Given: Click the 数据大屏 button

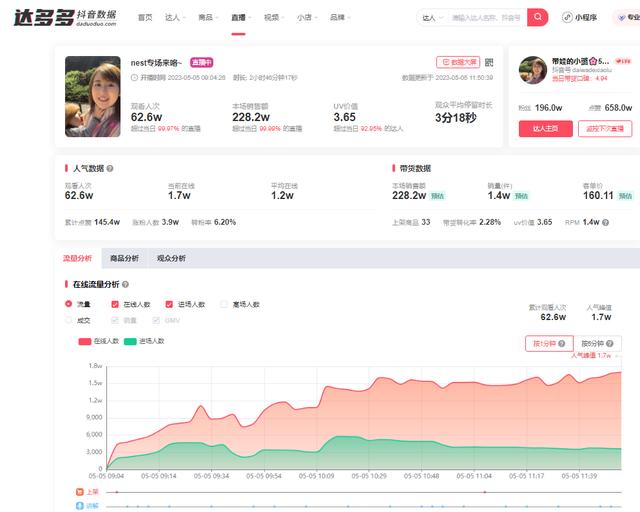Looking at the screenshot, I should coord(457,62).
